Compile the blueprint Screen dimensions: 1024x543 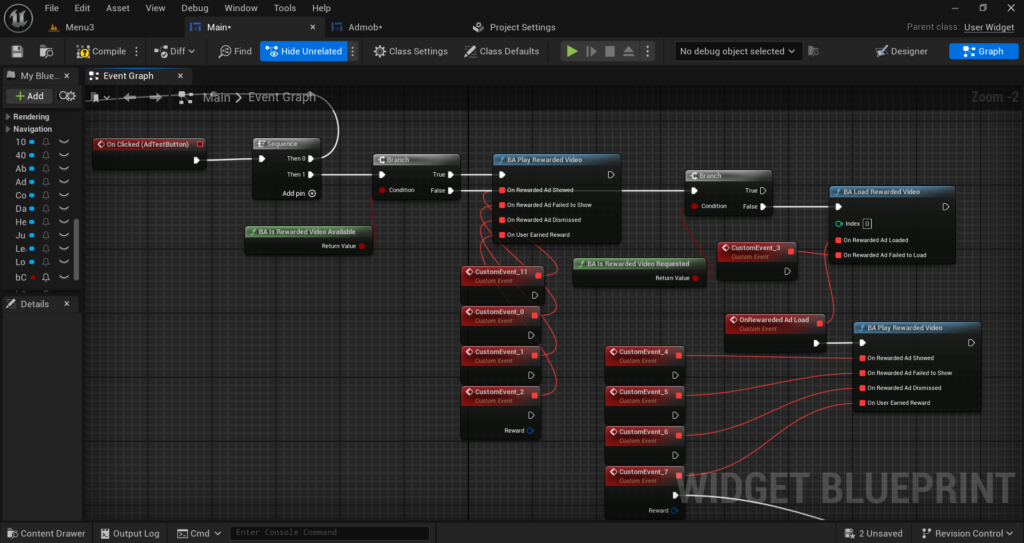[x=101, y=51]
